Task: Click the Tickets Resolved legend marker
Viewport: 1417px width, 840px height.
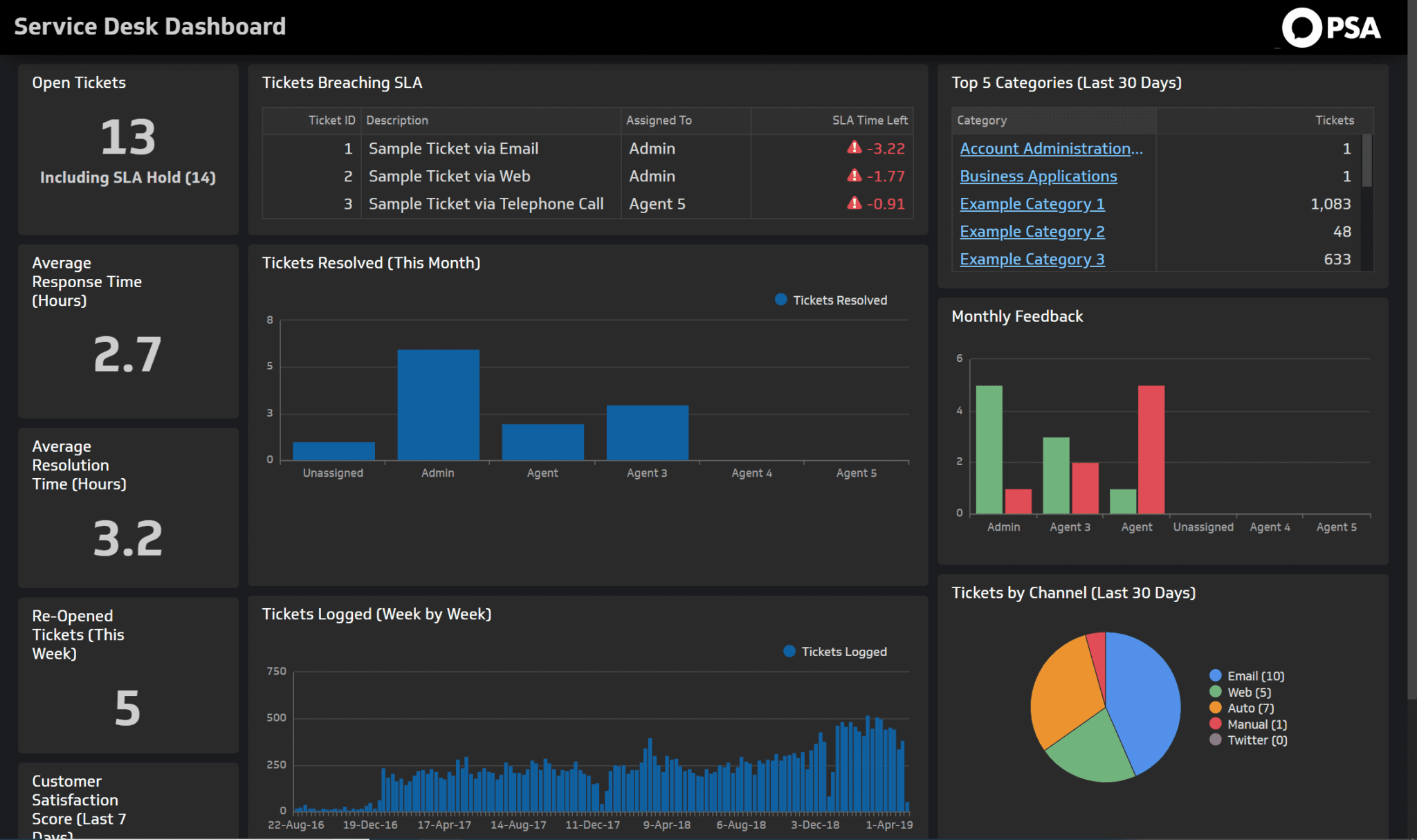Action: click(780, 300)
